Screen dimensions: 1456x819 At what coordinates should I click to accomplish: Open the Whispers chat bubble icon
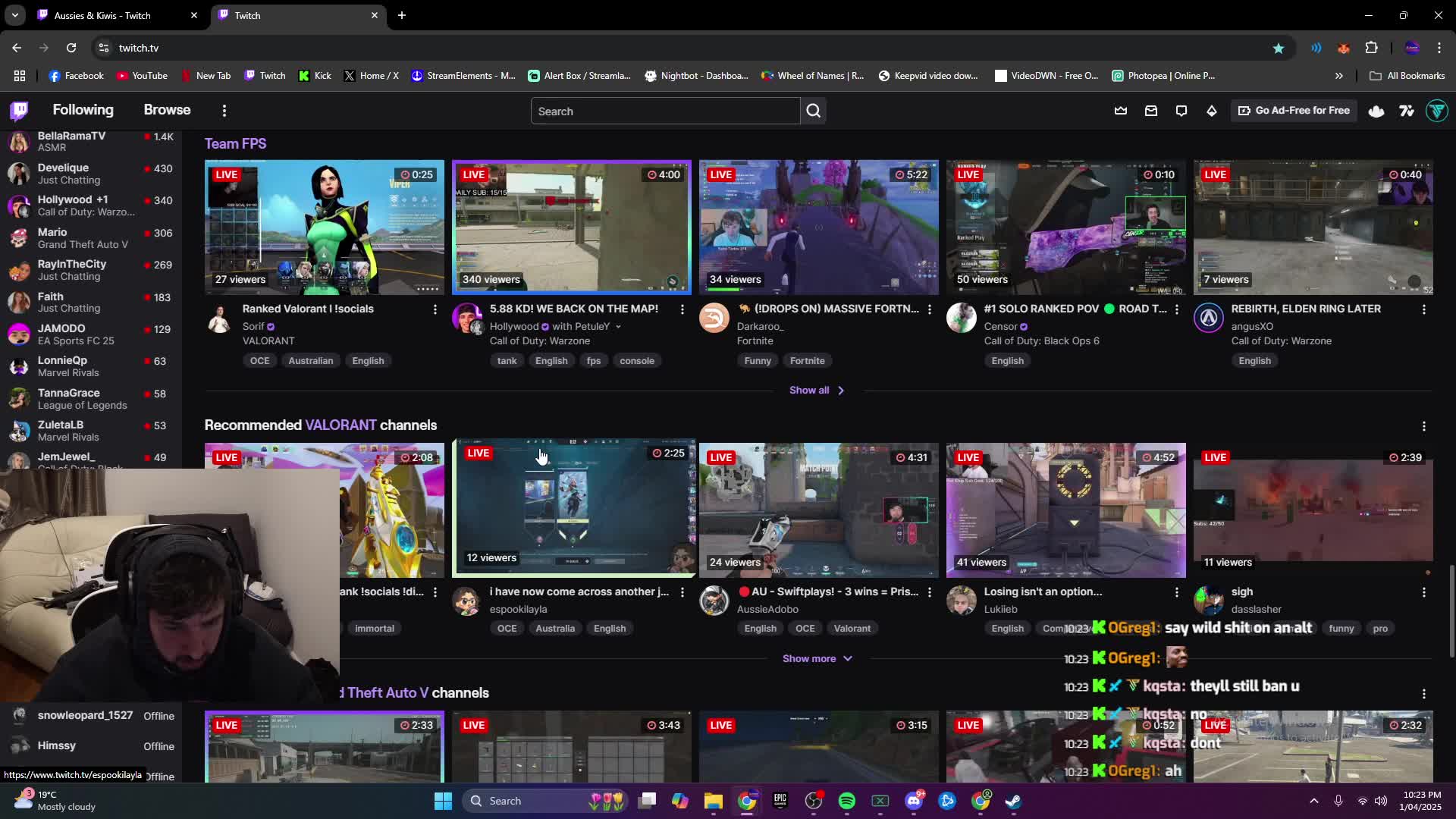[x=1181, y=111]
